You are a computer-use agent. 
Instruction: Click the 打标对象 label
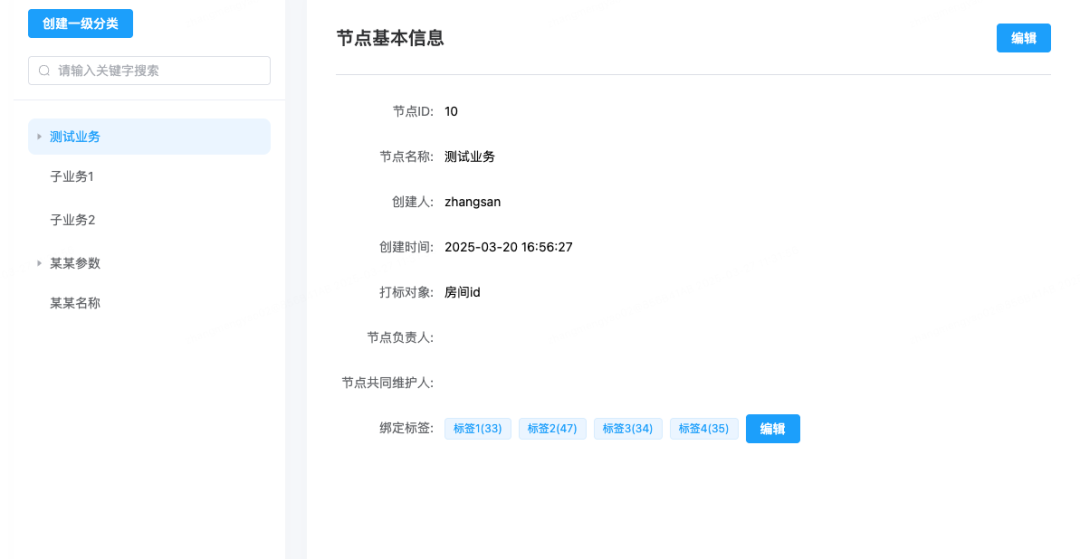tap(407, 293)
